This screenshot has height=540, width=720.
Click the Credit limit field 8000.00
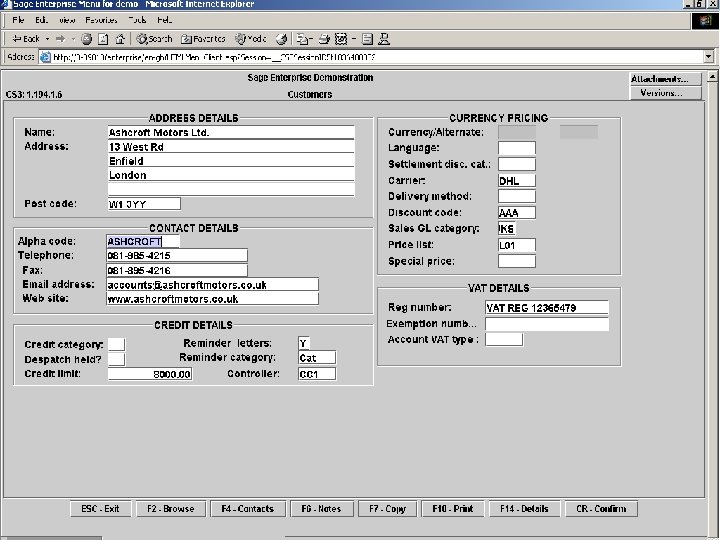tap(150, 374)
